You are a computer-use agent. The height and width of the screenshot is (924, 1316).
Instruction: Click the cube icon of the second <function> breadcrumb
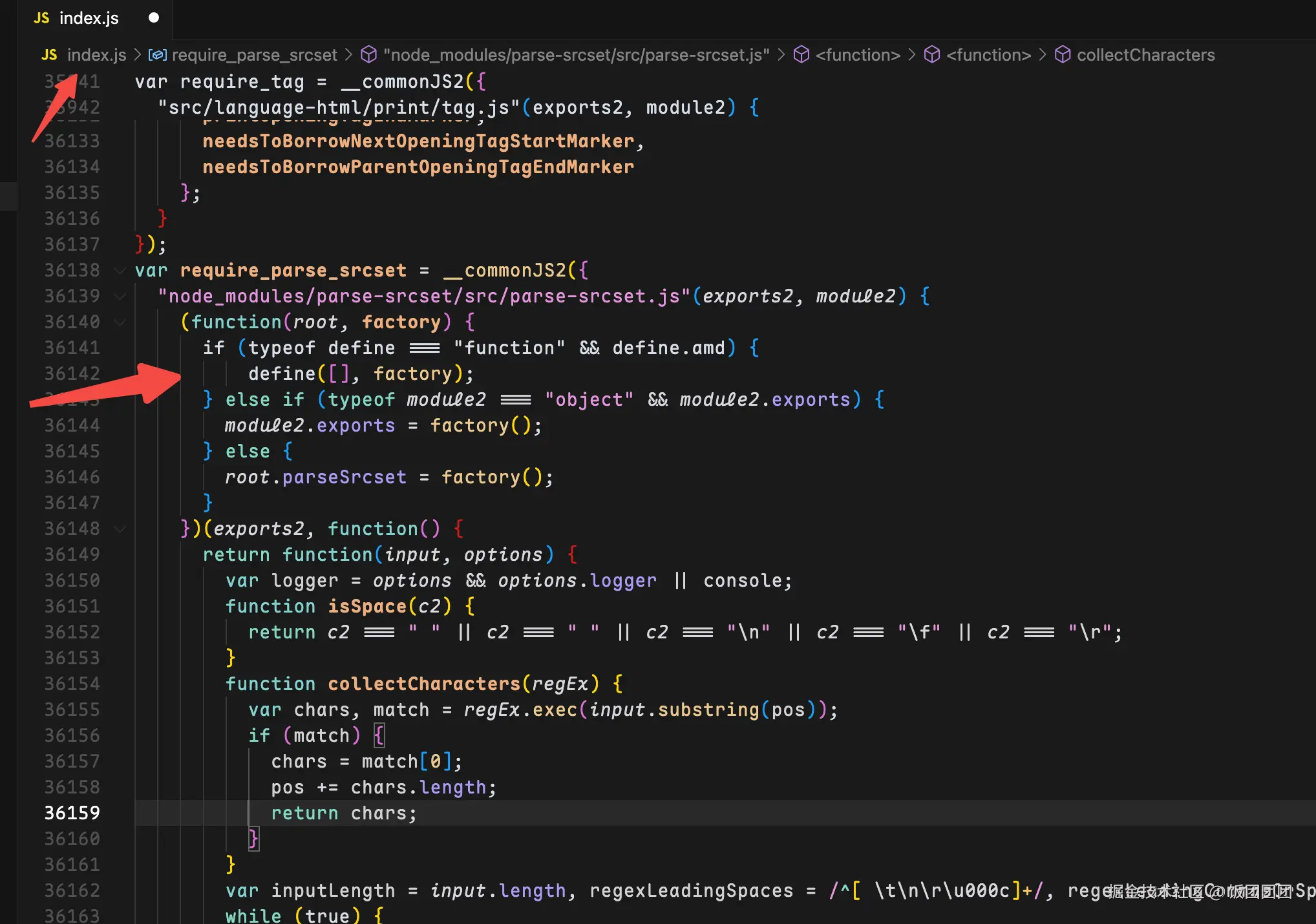tap(931, 55)
